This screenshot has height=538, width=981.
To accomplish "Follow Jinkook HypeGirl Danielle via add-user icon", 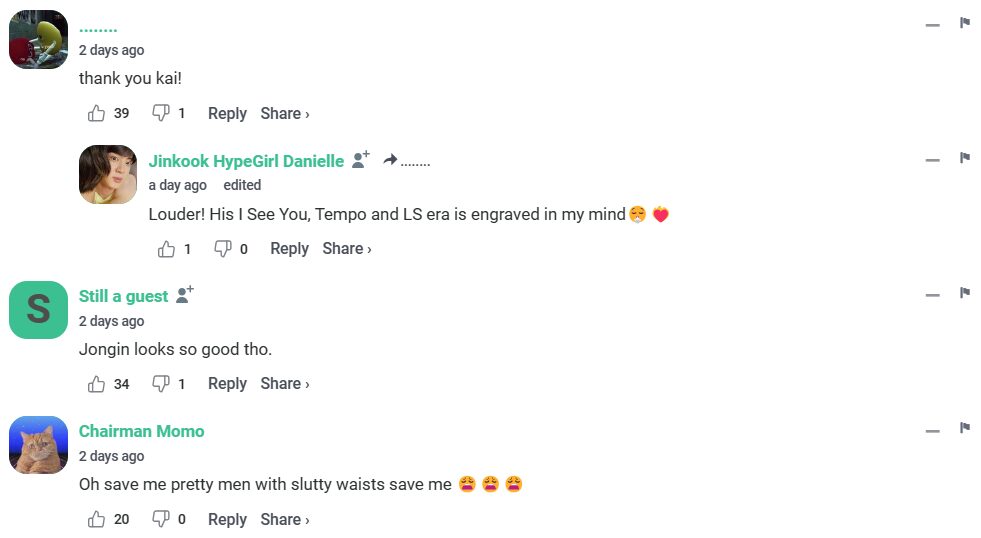I will click(x=361, y=160).
